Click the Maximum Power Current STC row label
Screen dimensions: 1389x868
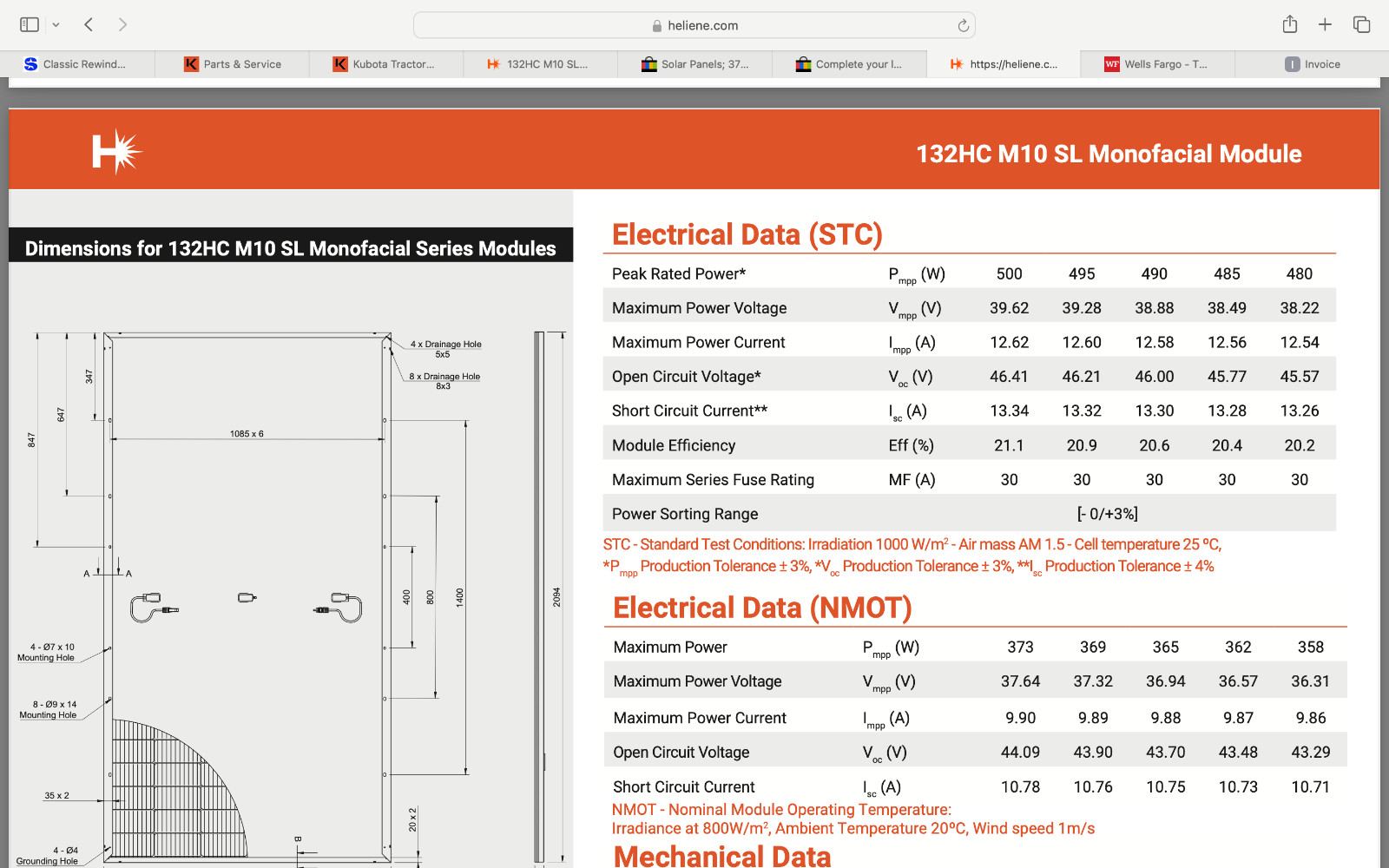tap(699, 343)
